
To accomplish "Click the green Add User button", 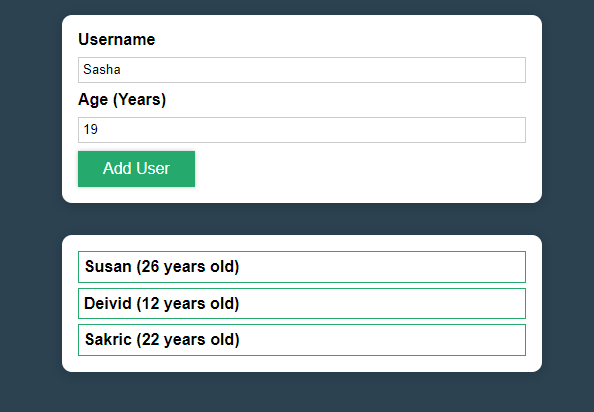I will tap(136, 169).
